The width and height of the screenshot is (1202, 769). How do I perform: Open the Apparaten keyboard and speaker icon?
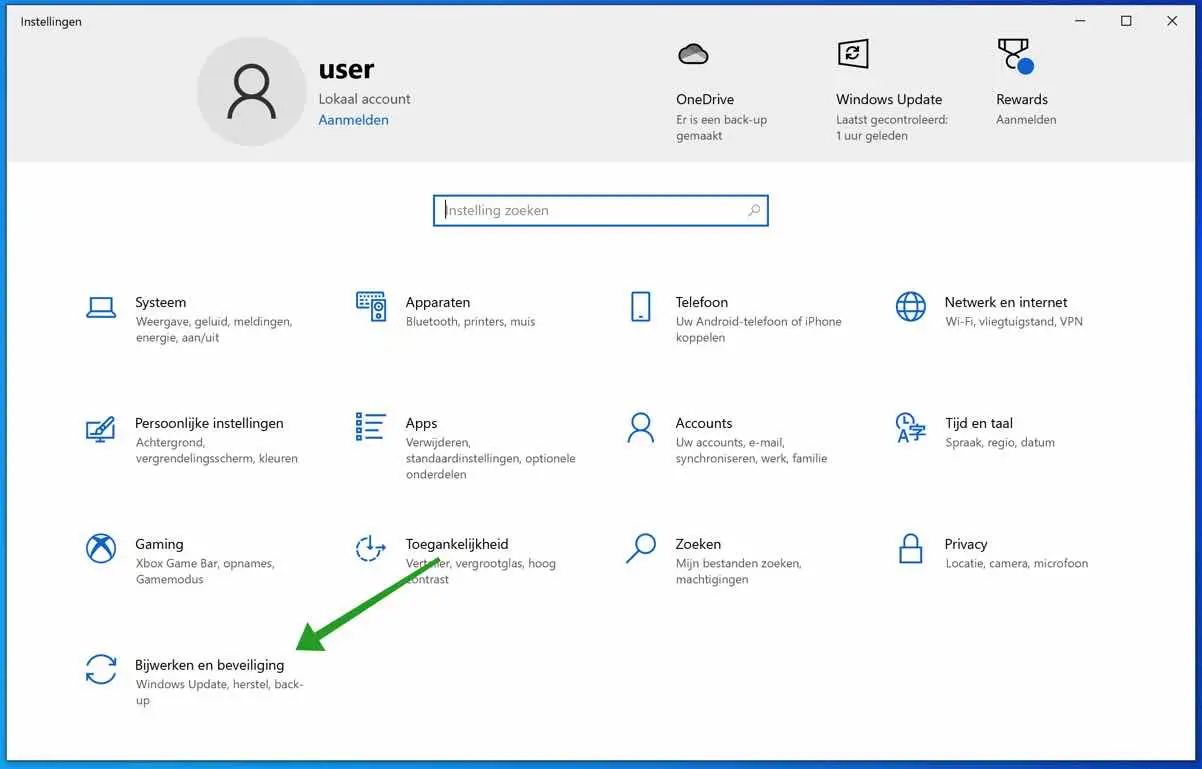(371, 306)
